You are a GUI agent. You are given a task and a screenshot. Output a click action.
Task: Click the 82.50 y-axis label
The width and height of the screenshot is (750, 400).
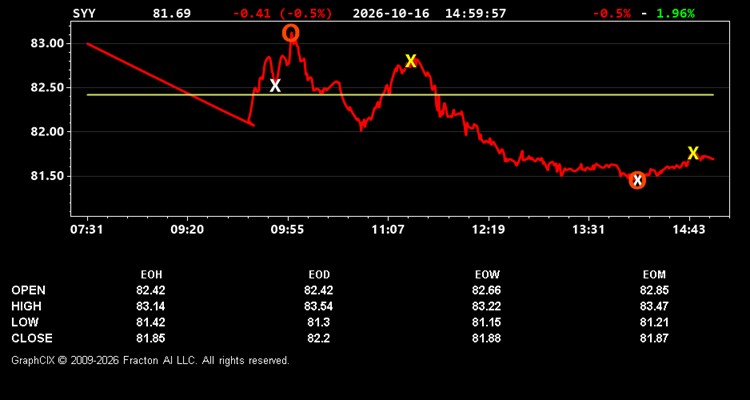pyautogui.click(x=48, y=88)
